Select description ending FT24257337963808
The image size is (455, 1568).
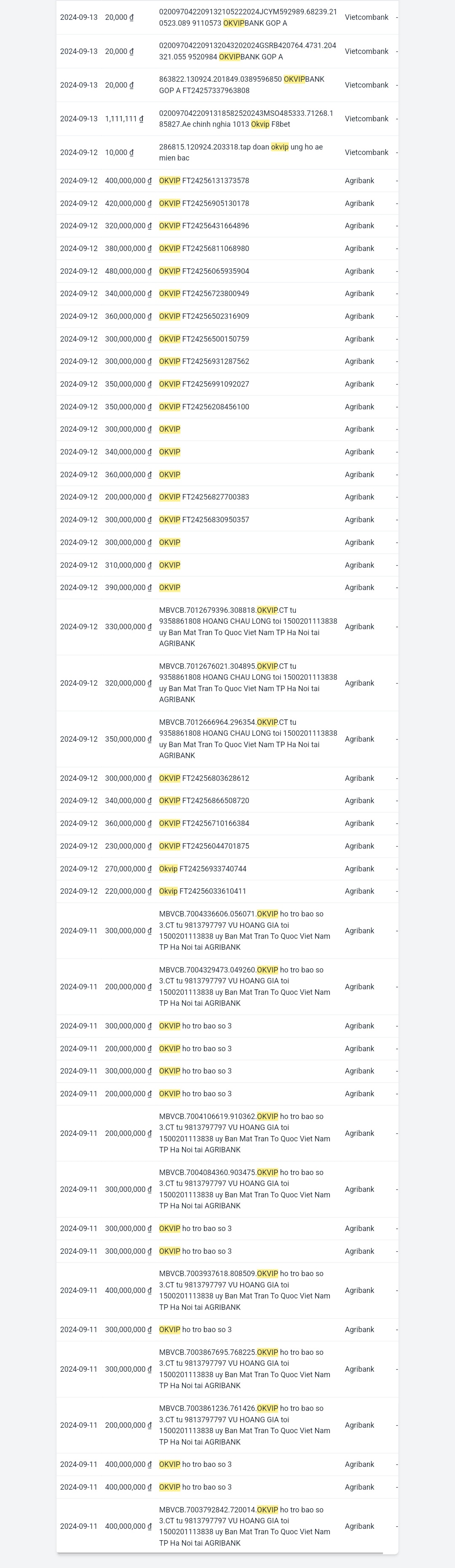click(x=242, y=85)
